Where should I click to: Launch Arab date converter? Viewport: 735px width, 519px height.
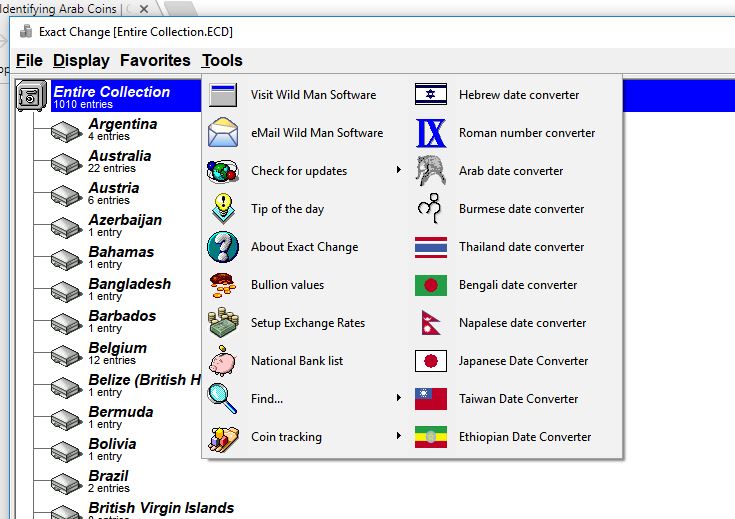[x=511, y=171]
